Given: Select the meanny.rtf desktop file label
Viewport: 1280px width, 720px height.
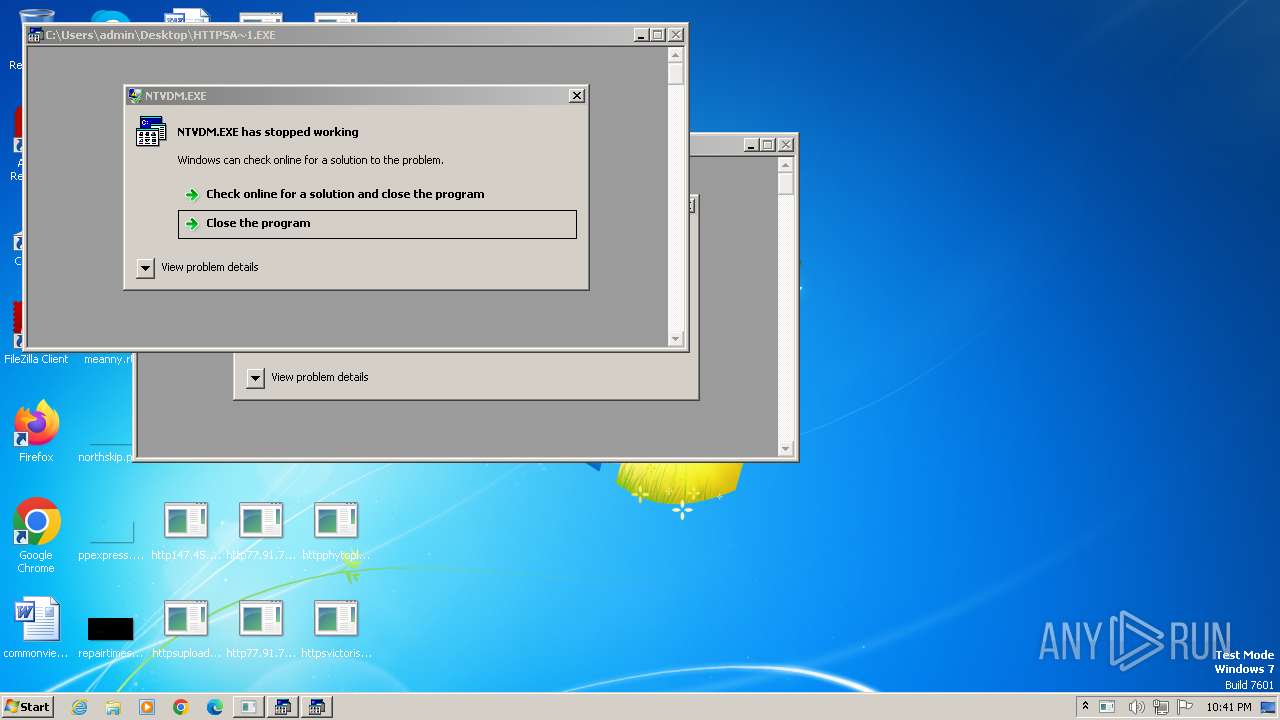Looking at the screenshot, I should coord(108,359).
